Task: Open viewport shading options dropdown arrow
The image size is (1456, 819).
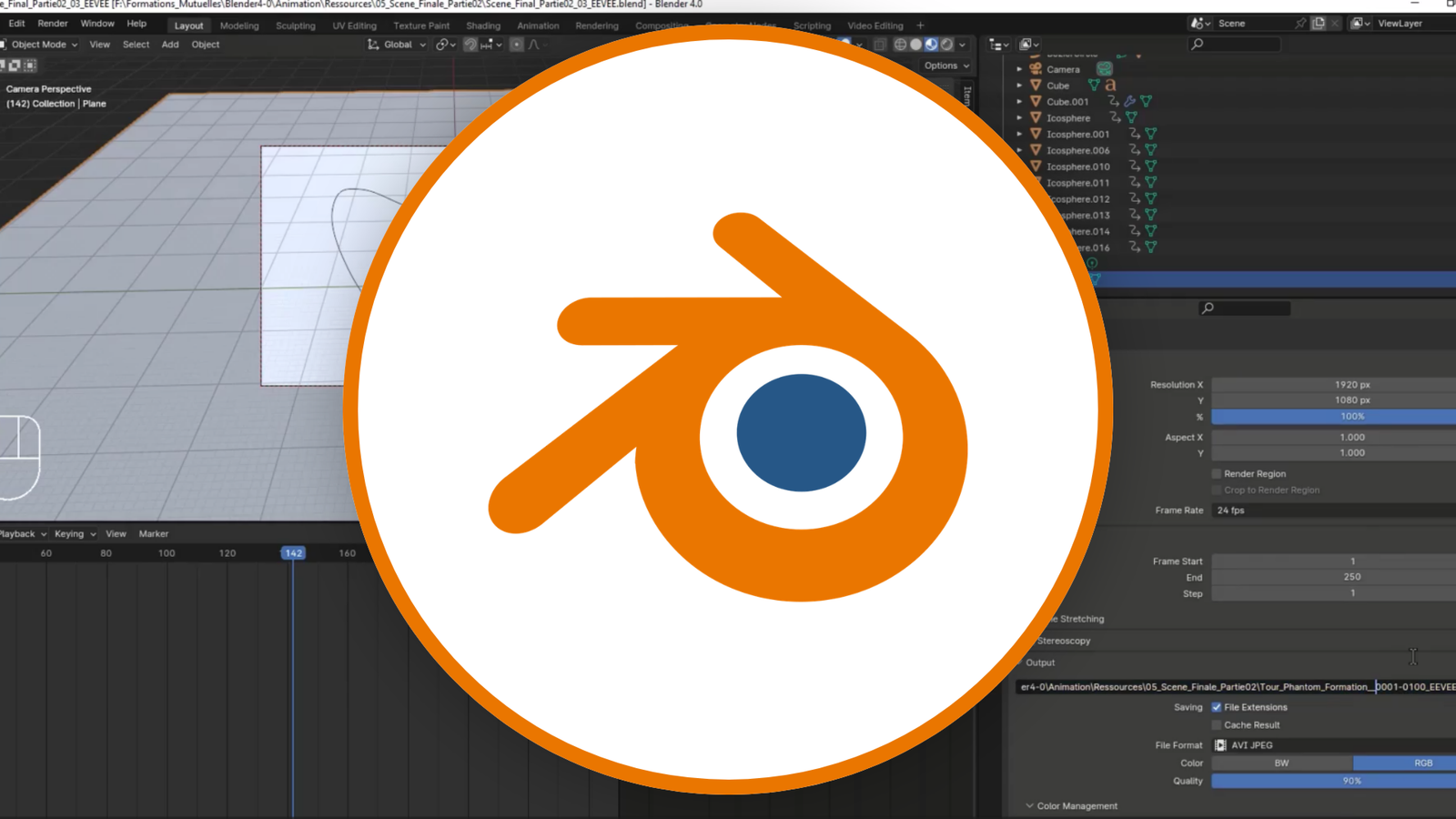Action: (962, 44)
